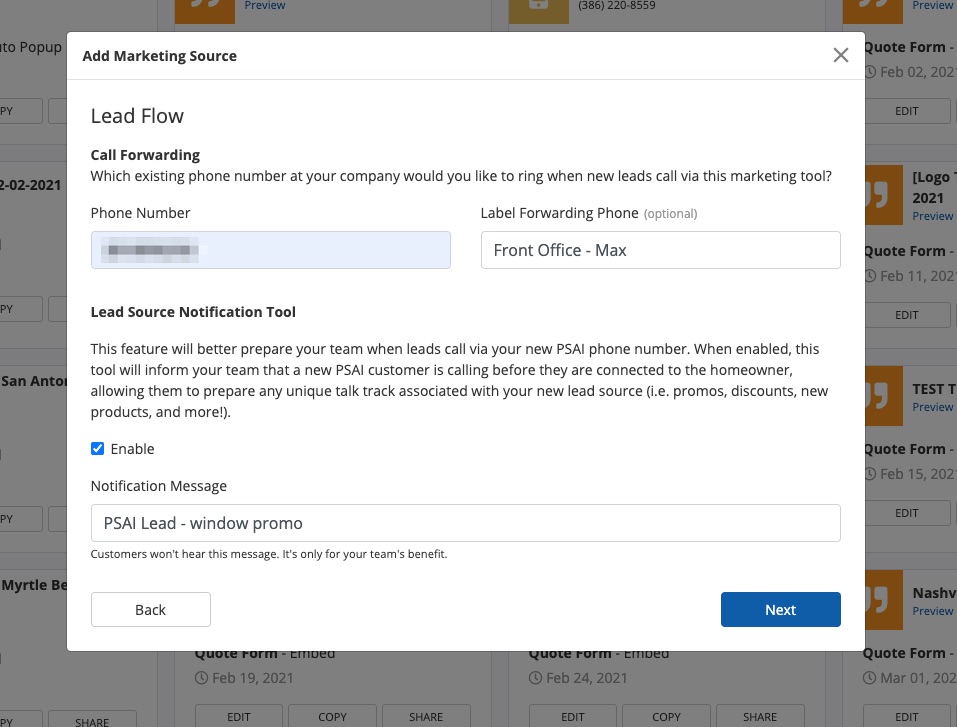Click the clock icon beside Feb 15 date
Image resolution: width=957 pixels, height=727 pixels.
[869, 474]
